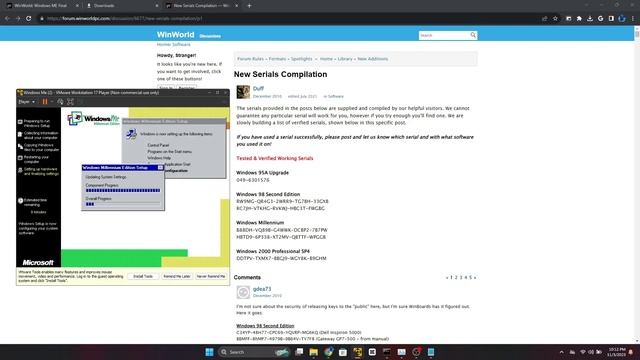Send Ctrl+Alt+Del to the VM

60,102
